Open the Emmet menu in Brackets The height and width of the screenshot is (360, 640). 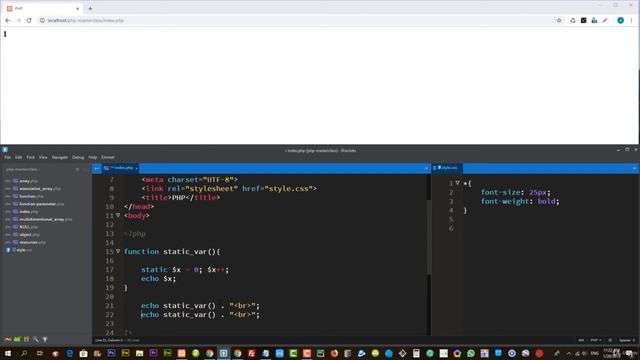click(108, 157)
